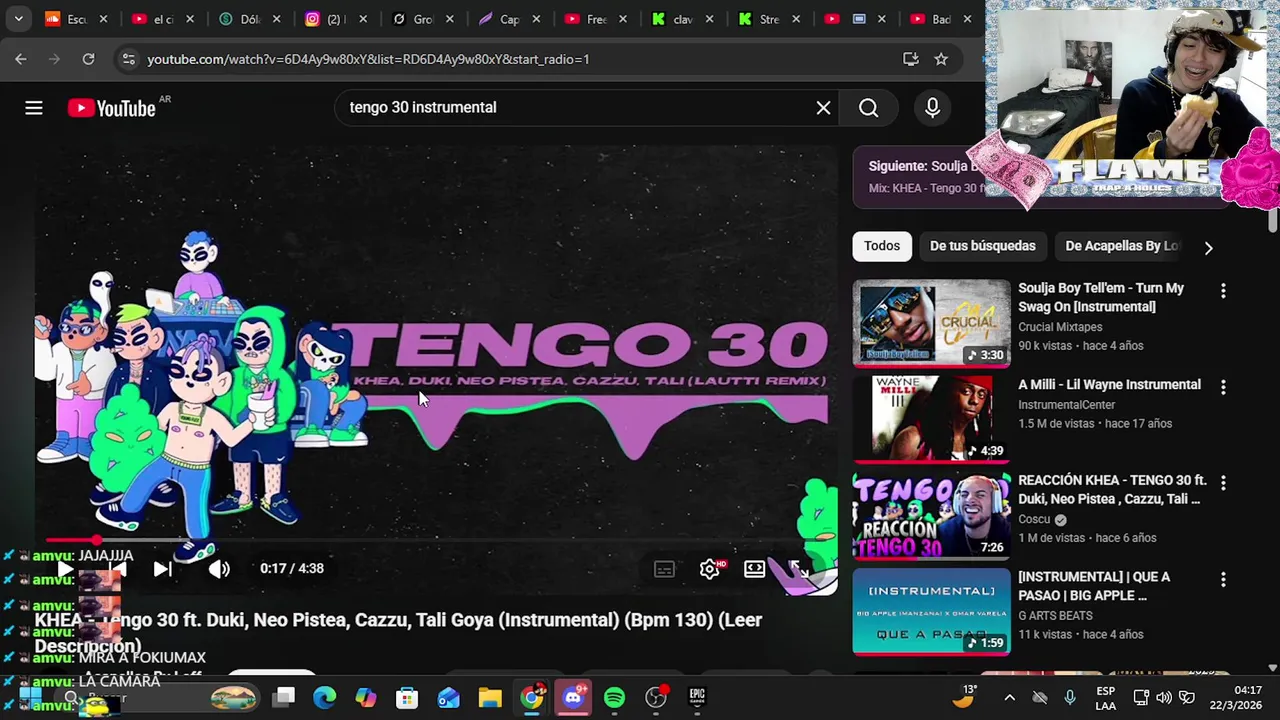Screen dimensions: 1280x720
Task: Open options for QUE A PASAO video
Action: pos(1222,579)
